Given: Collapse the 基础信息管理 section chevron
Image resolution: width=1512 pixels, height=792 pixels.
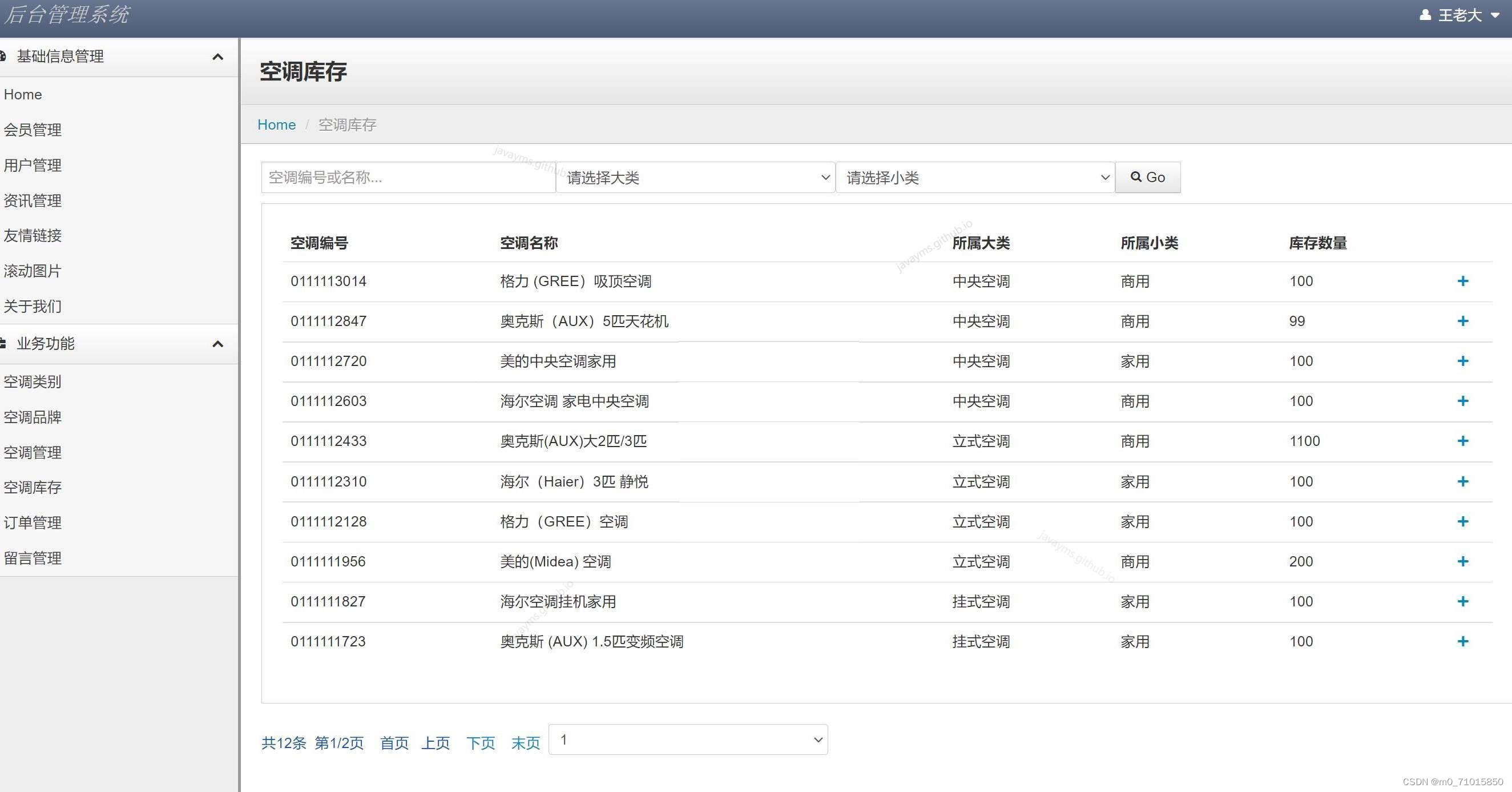Looking at the screenshot, I should [218, 57].
